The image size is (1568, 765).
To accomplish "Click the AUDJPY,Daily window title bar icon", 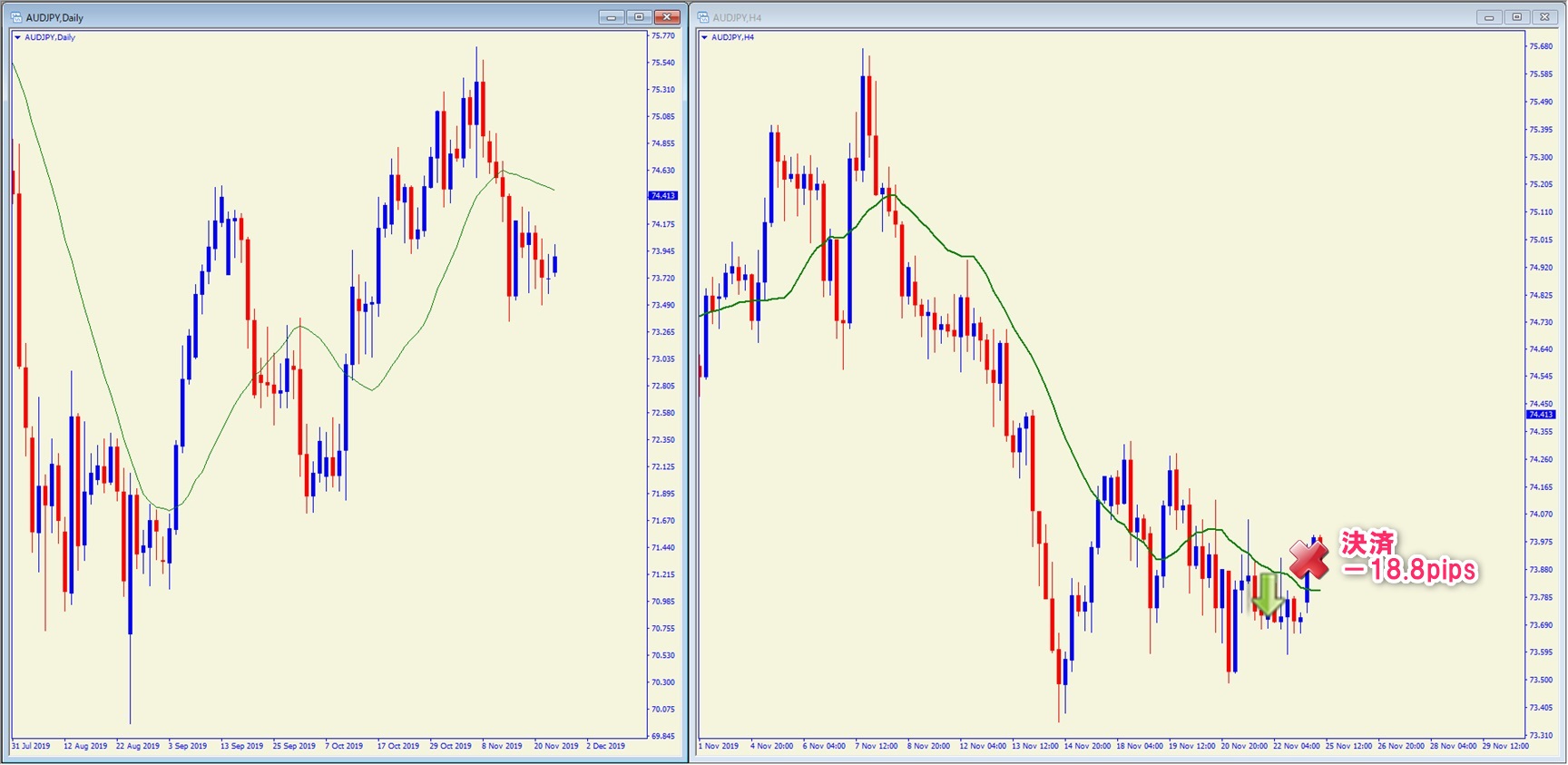I will (16, 17).
